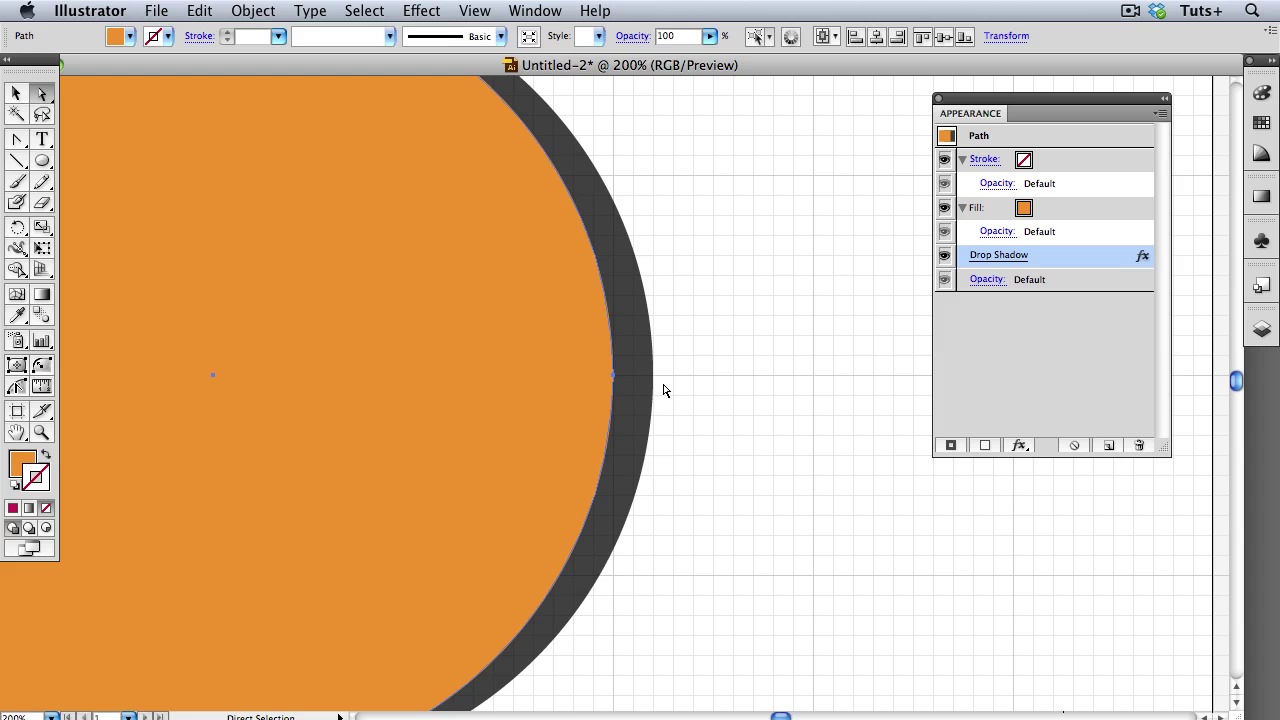The width and height of the screenshot is (1280, 720).
Task: Select the Paintbrush tool
Action: [x=16, y=182]
